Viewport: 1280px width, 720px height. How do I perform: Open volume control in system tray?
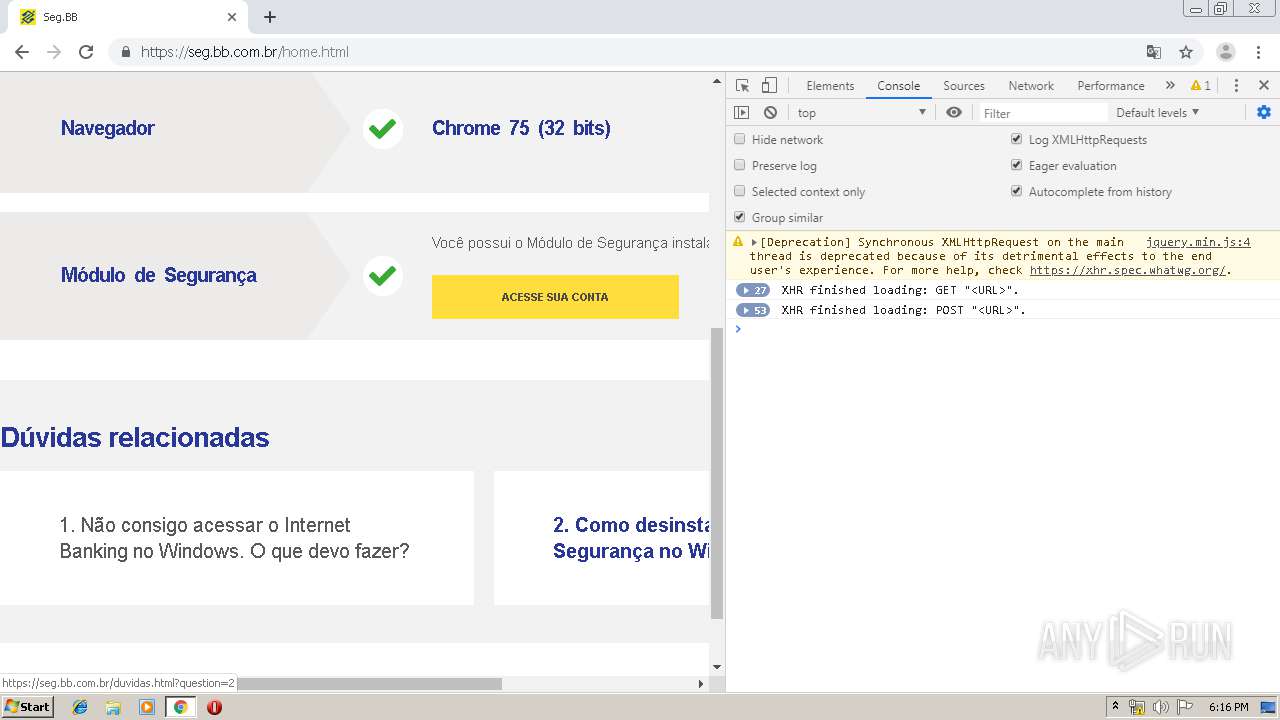1161,707
